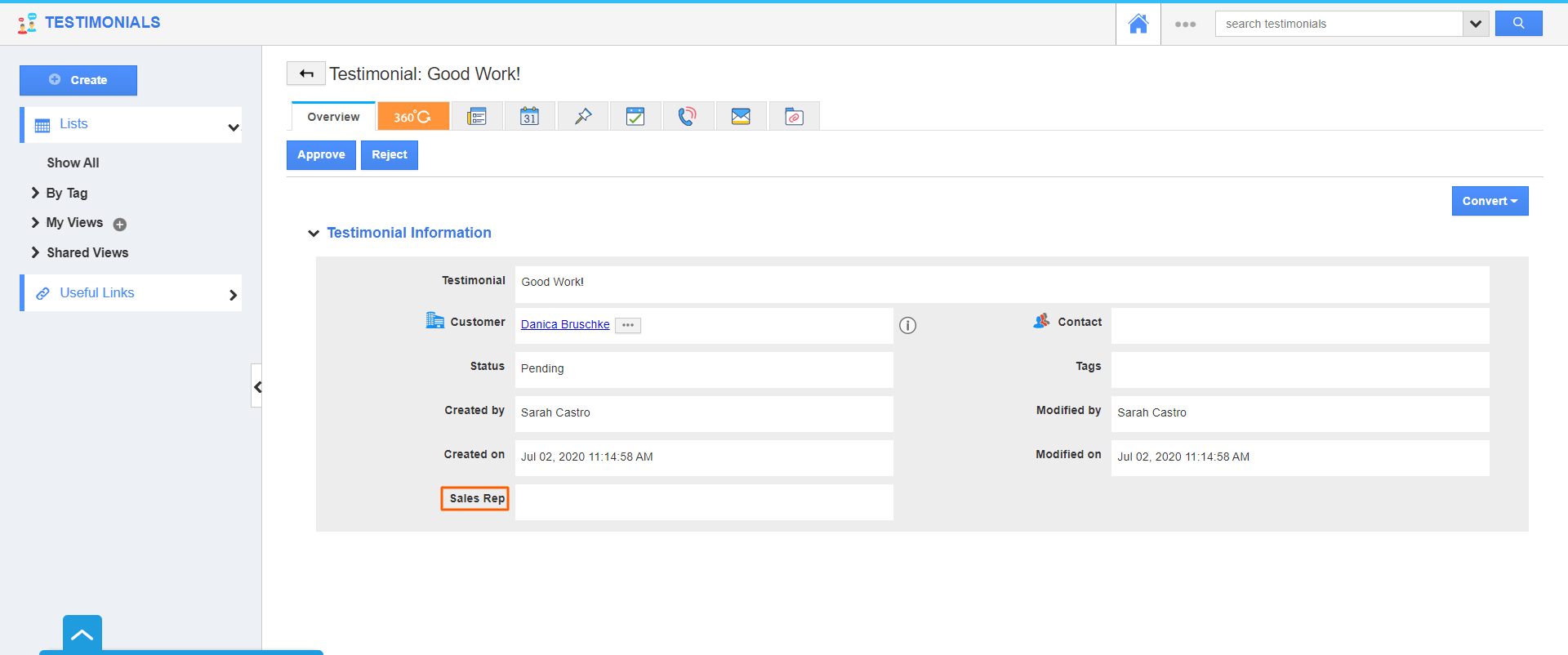Open the more options ellipsis in header
The height and width of the screenshot is (655, 1568).
(x=1185, y=25)
